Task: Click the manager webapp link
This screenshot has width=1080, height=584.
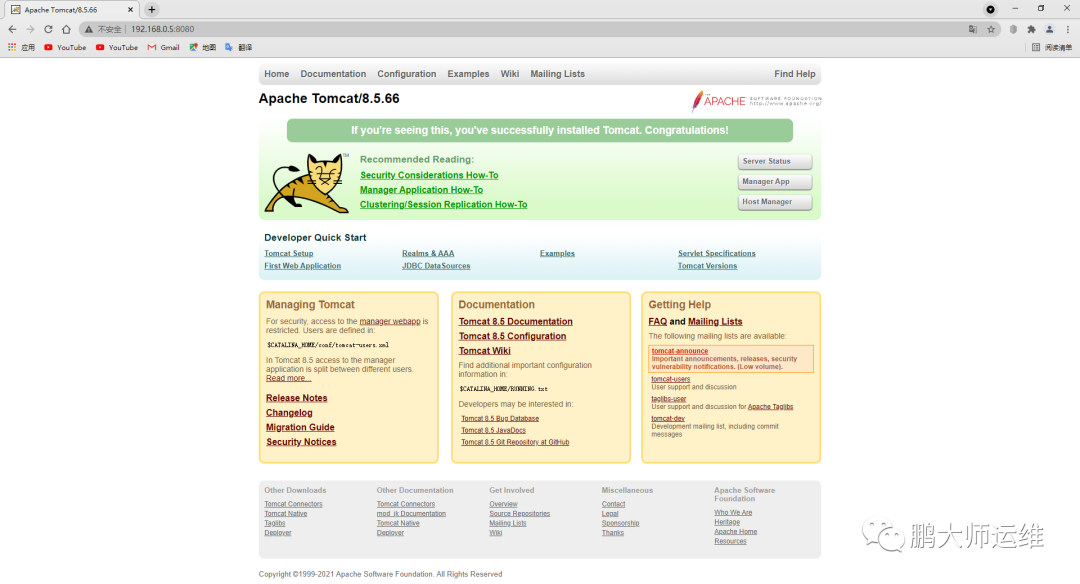Action: (390, 322)
